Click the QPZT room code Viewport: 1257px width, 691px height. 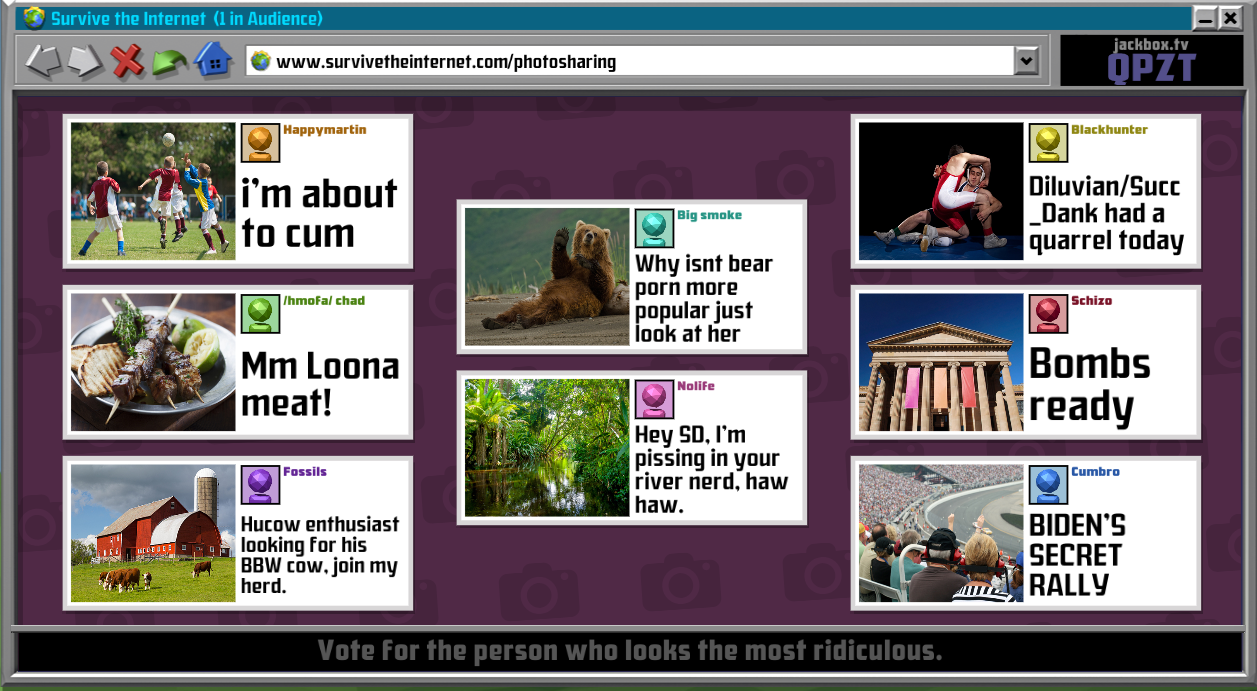1152,69
